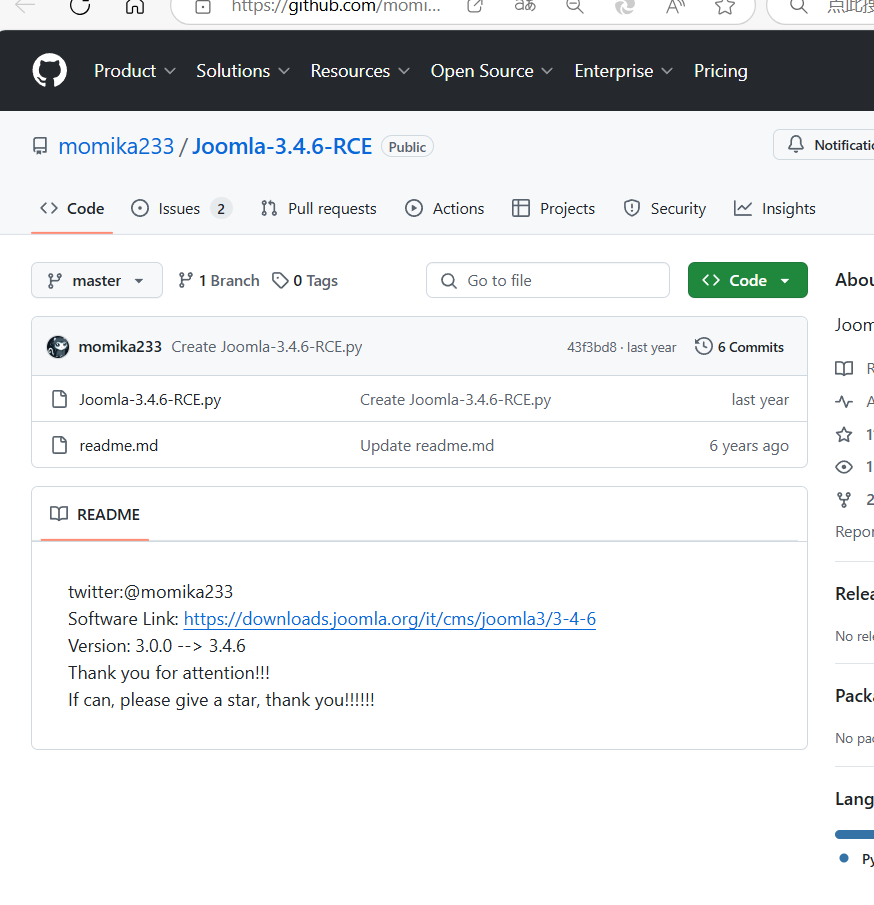Screen dimensions: 874x905
Task: Add this page to favorites with the star icon
Action: pyautogui.click(x=725, y=6)
